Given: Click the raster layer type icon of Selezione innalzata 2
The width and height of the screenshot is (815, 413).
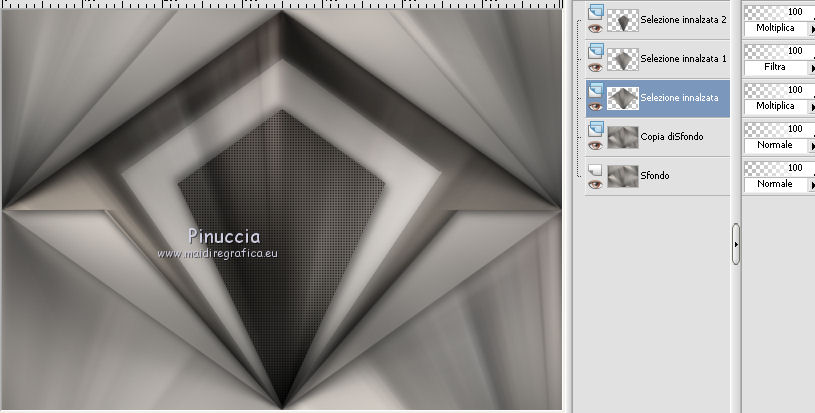Looking at the screenshot, I should point(596,12).
